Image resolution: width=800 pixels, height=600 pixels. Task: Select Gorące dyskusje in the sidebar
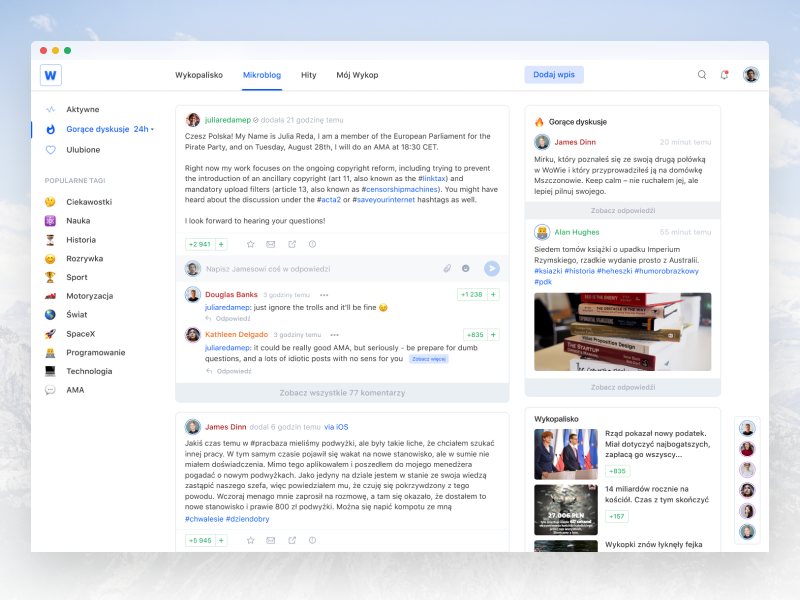point(97,129)
